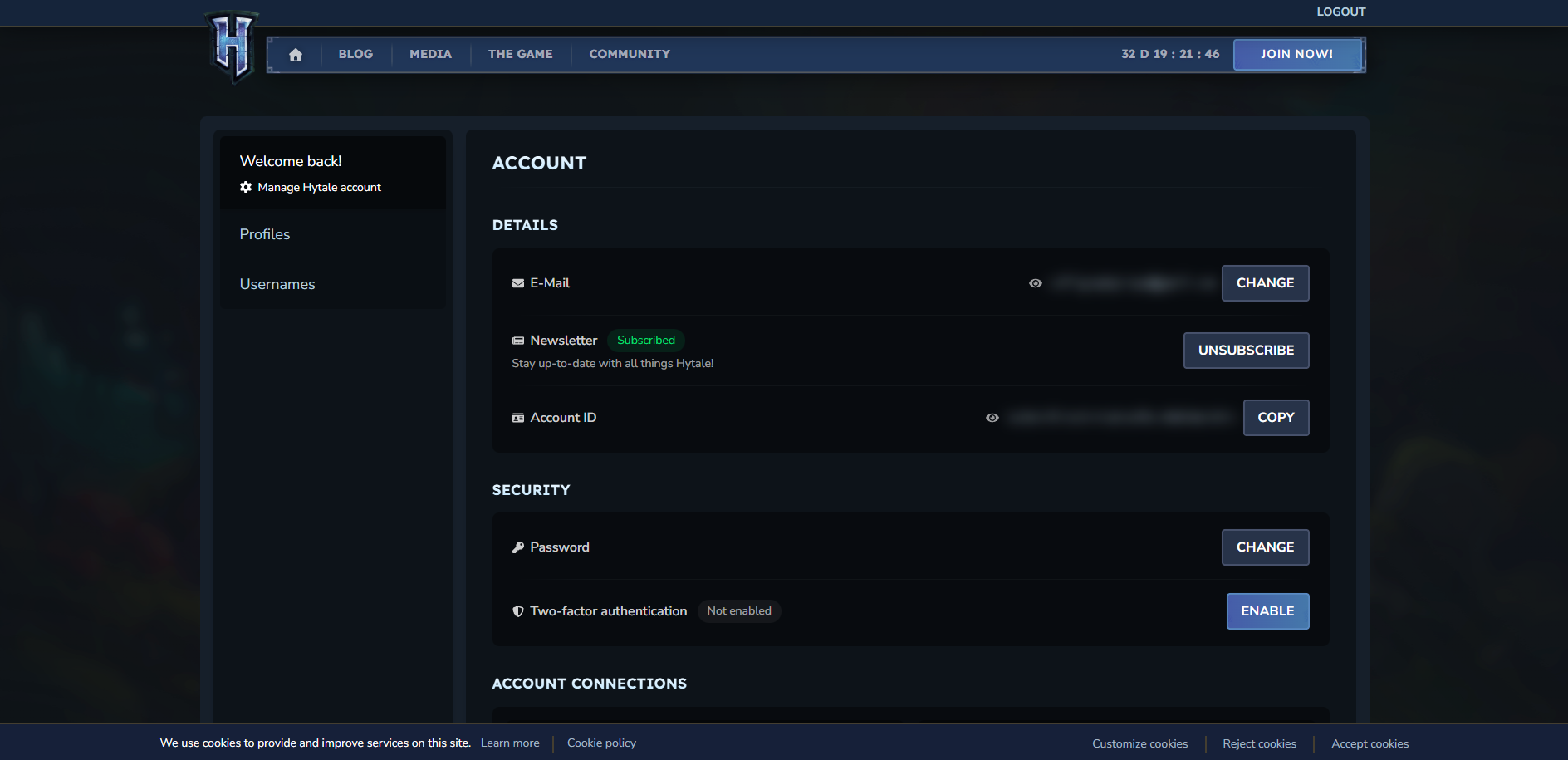Click the gear icon beside Manage Hytale account
Image resolution: width=1568 pixels, height=760 pixels.
(x=246, y=187)
